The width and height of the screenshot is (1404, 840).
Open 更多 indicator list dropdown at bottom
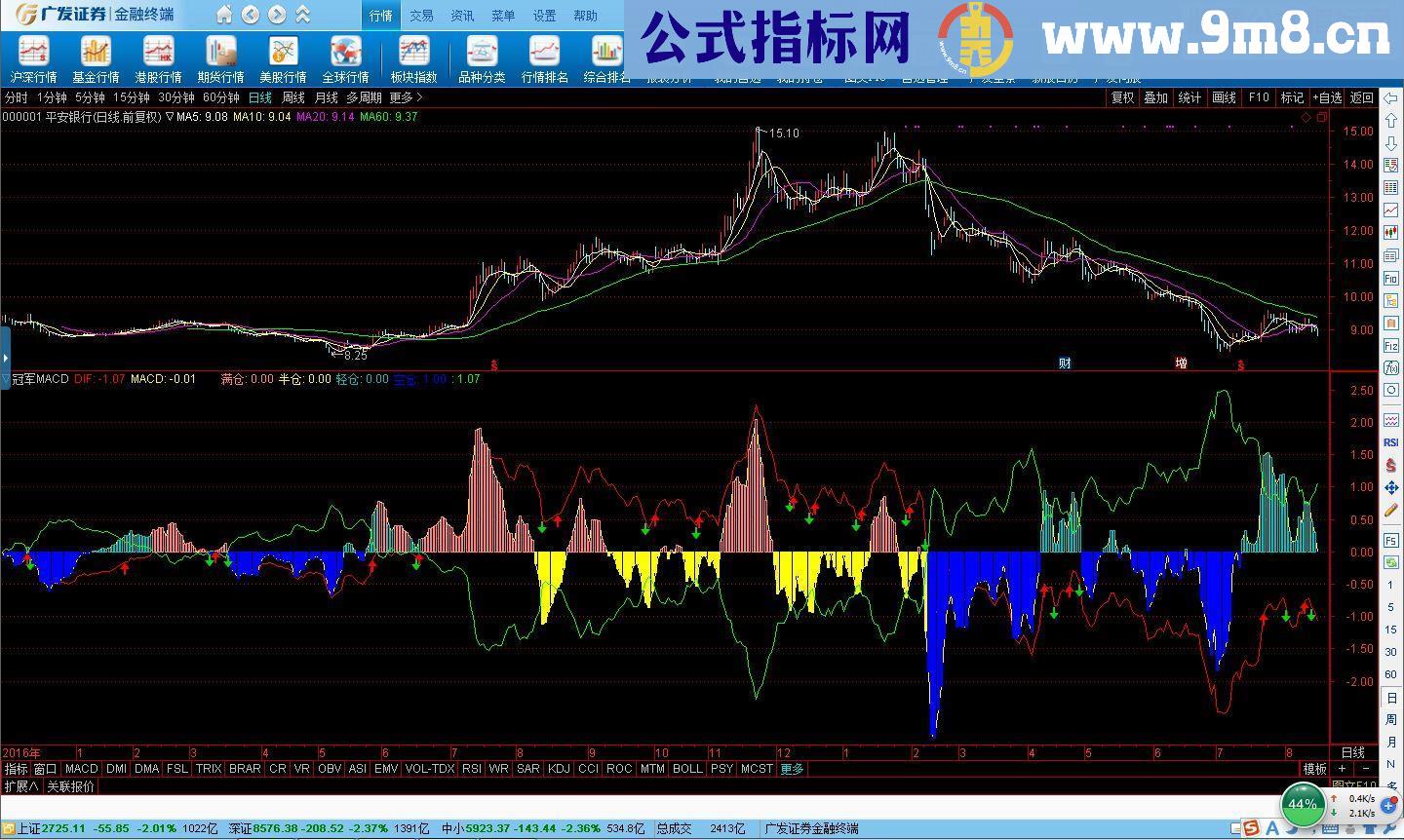[x=792, y=769]
